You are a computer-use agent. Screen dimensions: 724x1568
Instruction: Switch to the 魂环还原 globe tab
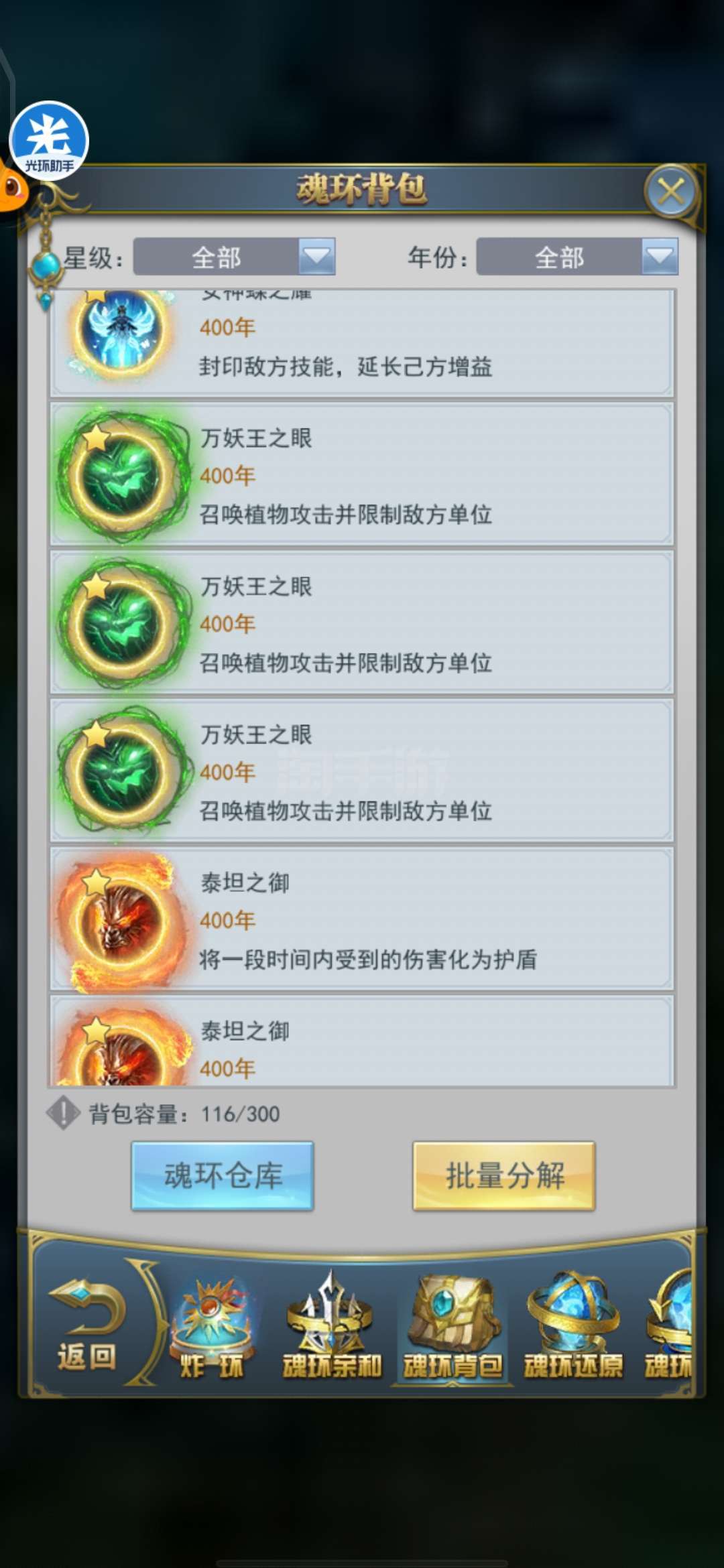[x=573, y=1327]
